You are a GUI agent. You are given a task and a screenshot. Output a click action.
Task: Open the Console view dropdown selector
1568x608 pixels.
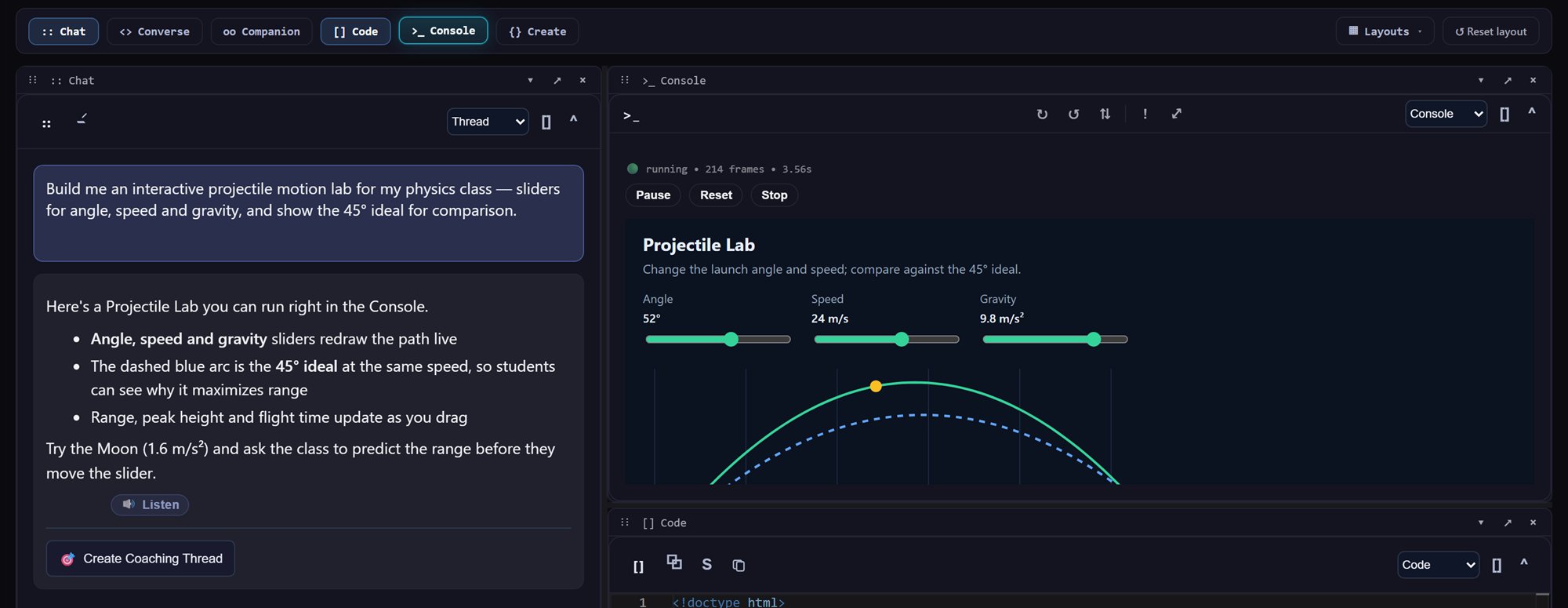(1446, 114)
